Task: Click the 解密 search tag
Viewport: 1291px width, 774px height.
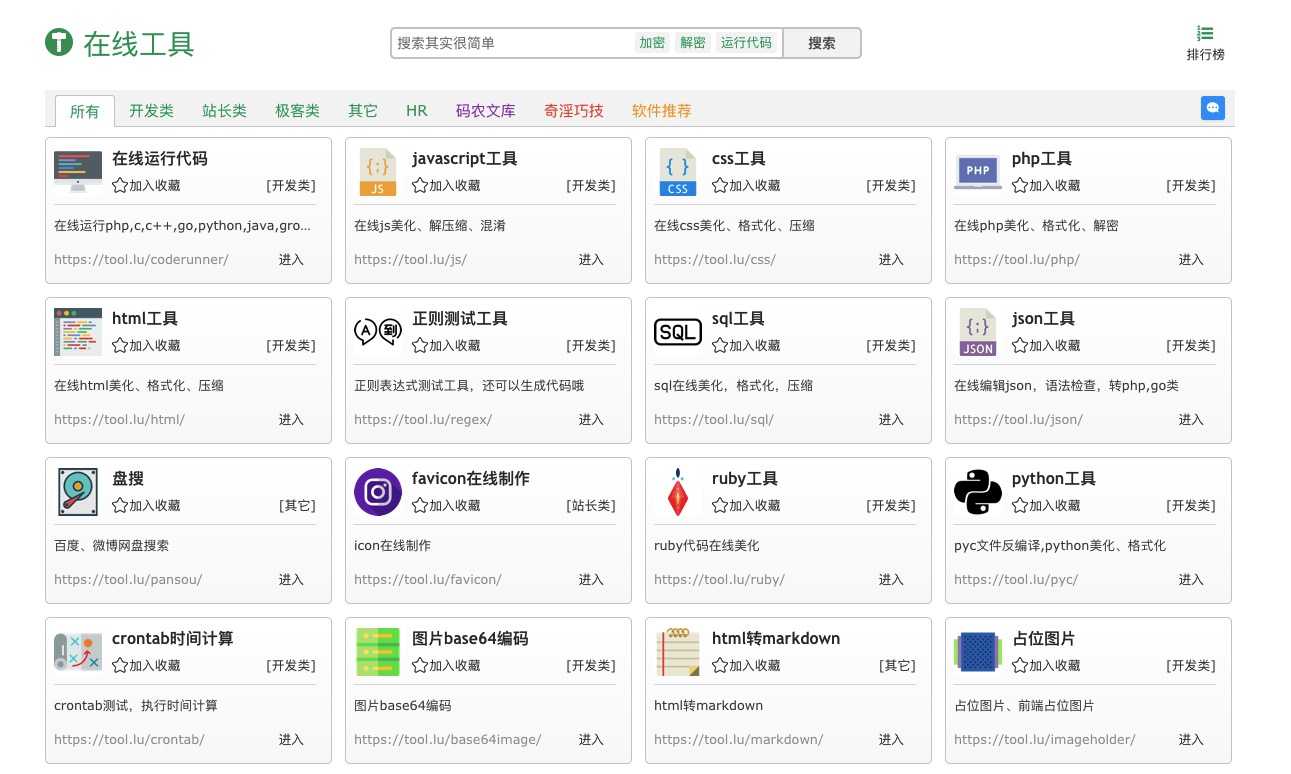Action: [693, 43]
